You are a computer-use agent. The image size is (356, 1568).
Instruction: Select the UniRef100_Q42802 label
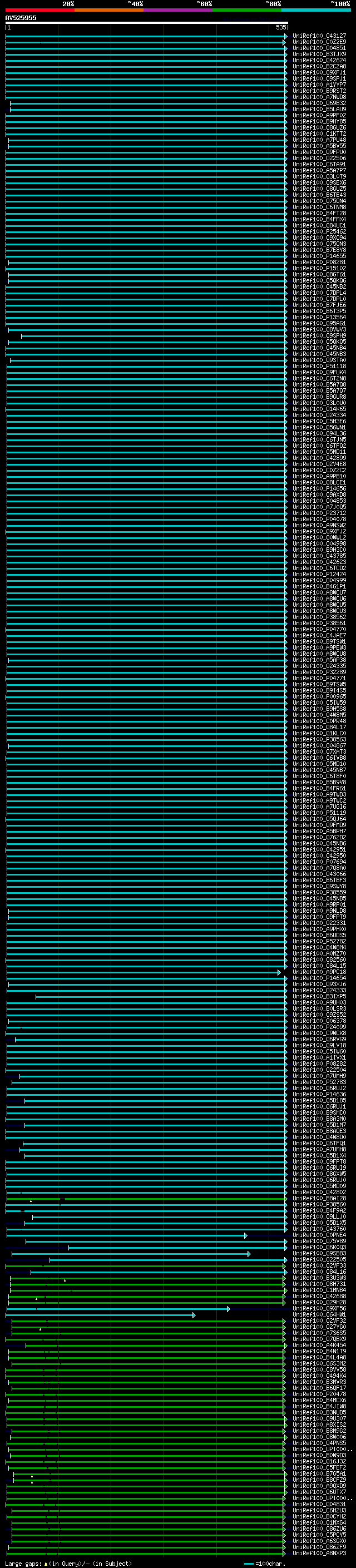(x=319, y=1193)
